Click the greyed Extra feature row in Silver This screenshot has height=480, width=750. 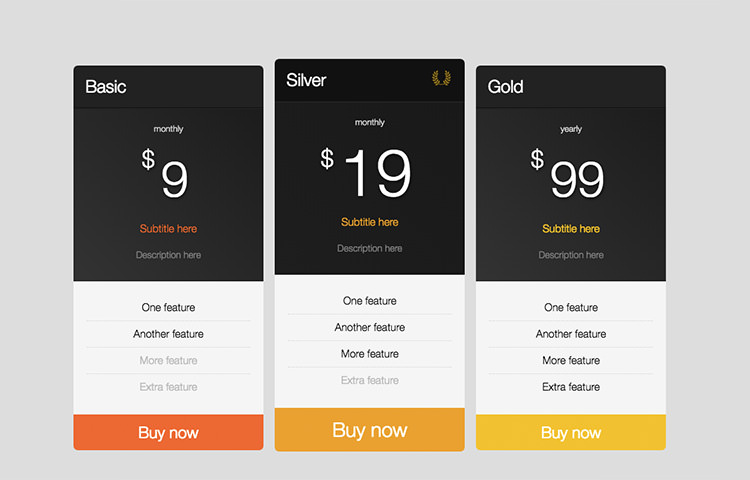coord(370,380)
